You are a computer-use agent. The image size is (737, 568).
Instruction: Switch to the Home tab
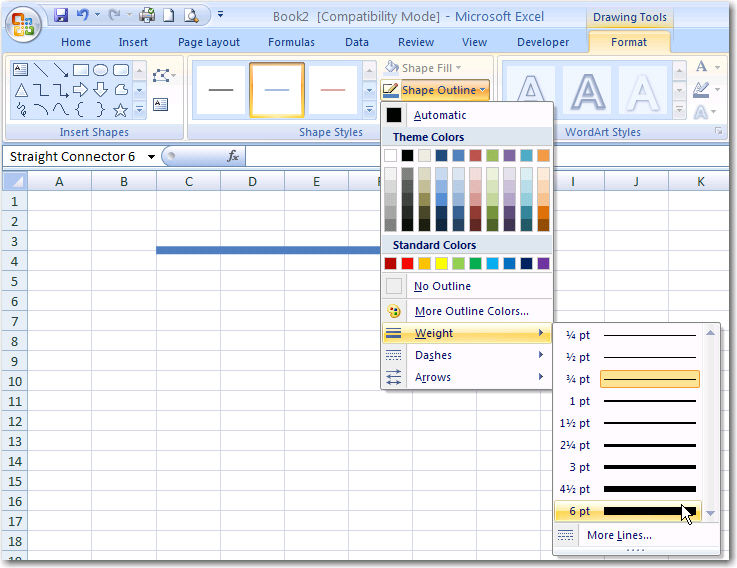(x=76, y=42)
